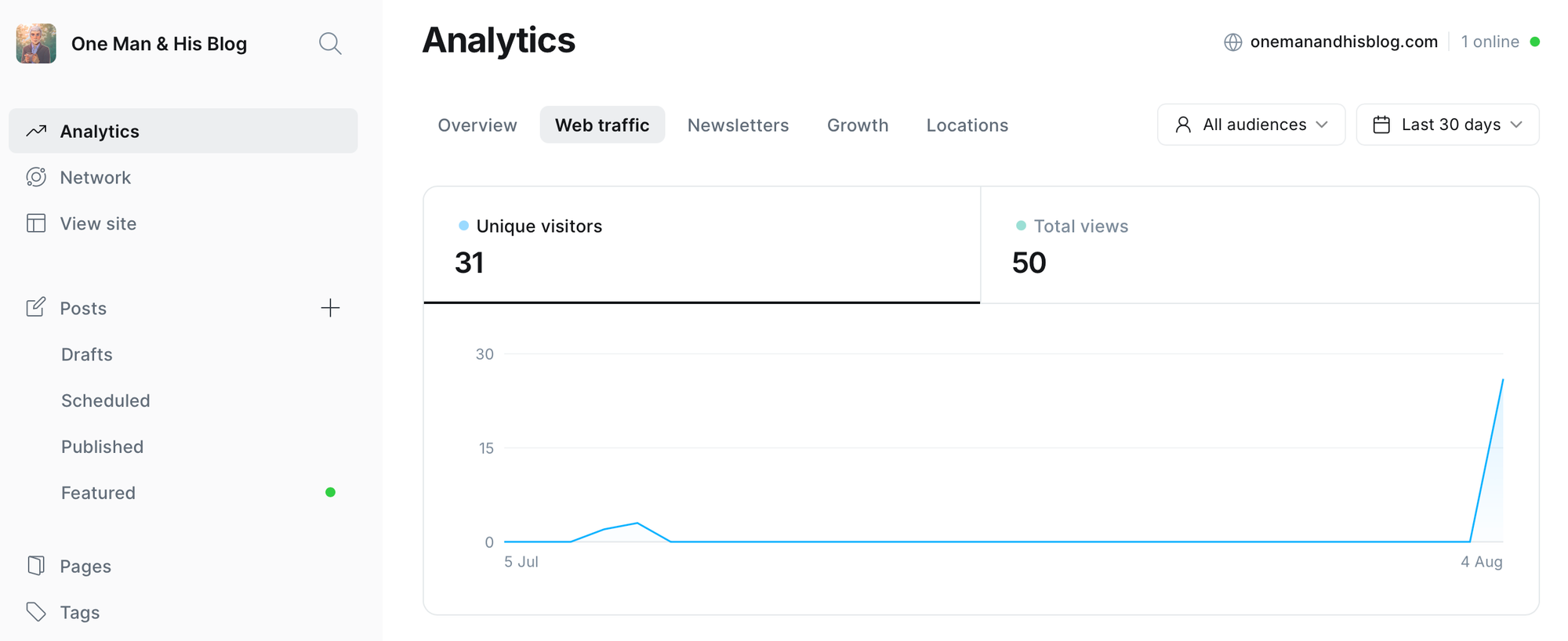Show the Total views chart
Viewport: 1568px width, 641px height.
(x=1259, y=244)
